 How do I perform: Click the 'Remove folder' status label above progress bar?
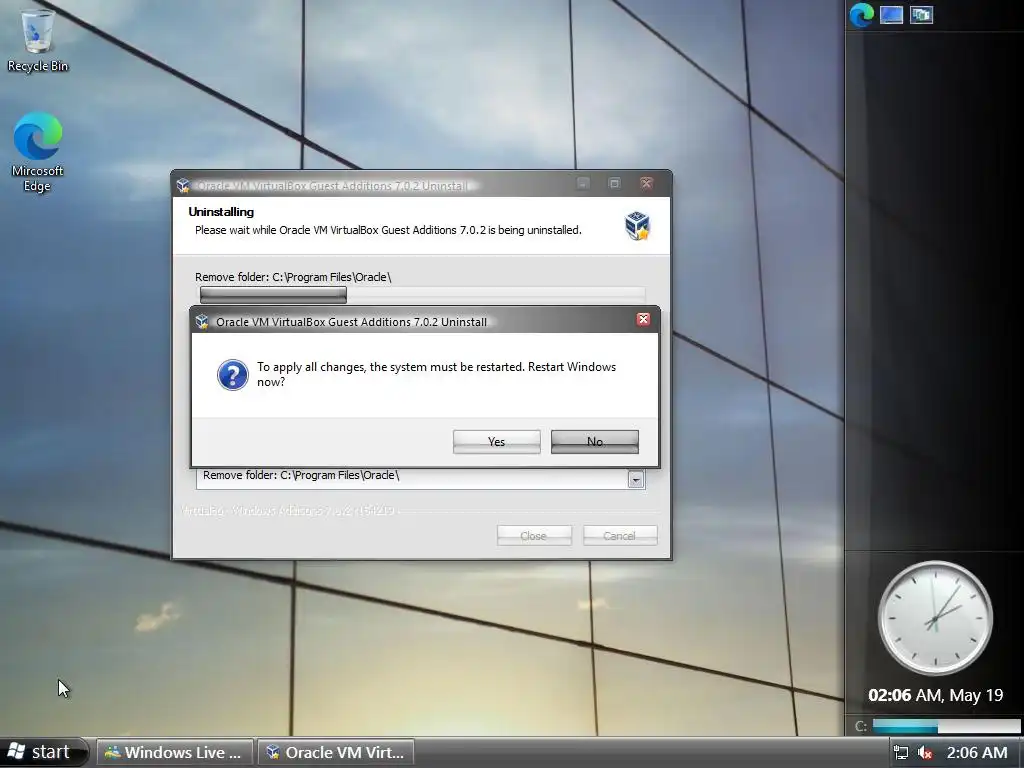293,277
